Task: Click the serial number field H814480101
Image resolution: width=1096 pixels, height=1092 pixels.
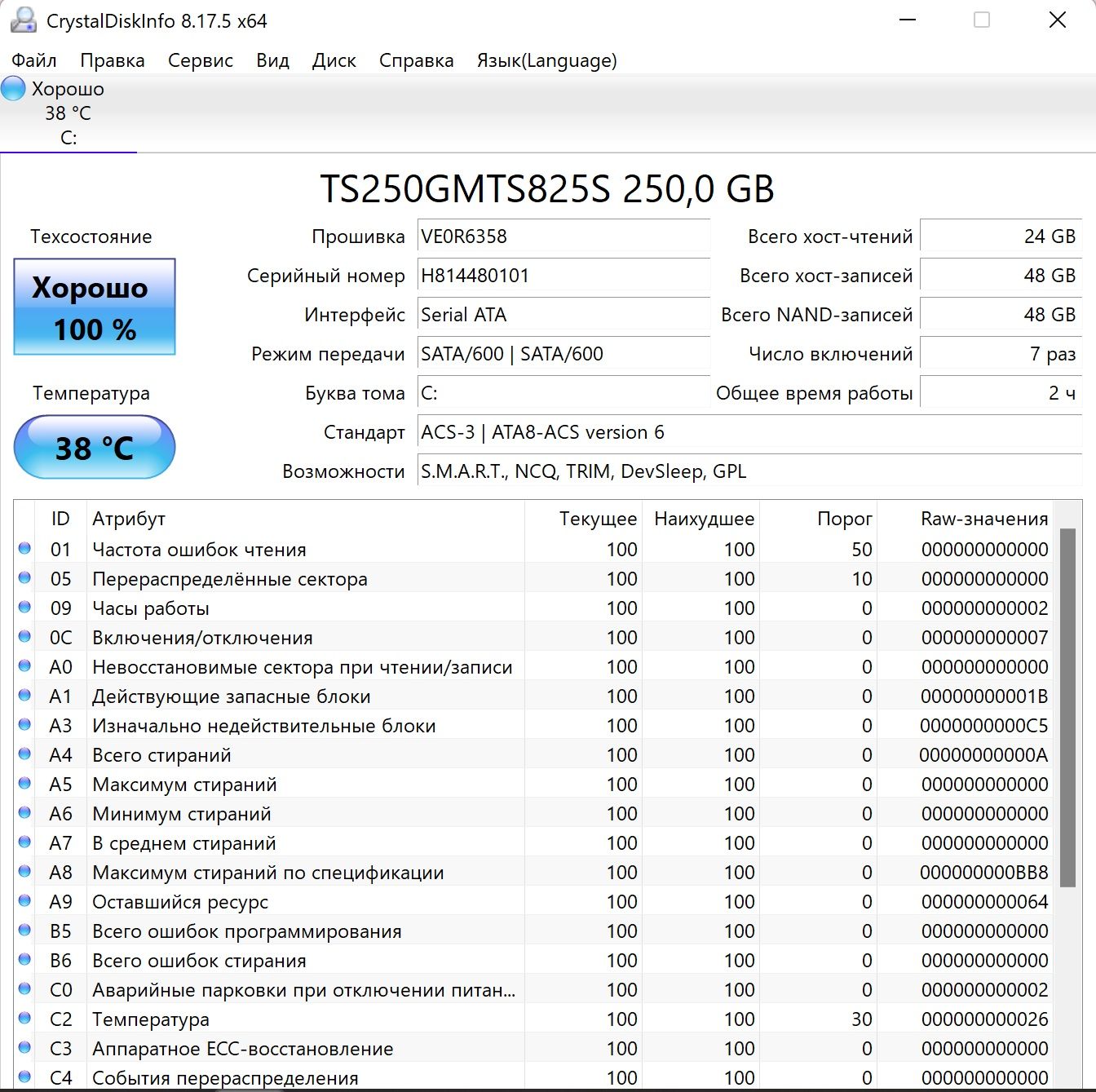Action: click(563, 276)
